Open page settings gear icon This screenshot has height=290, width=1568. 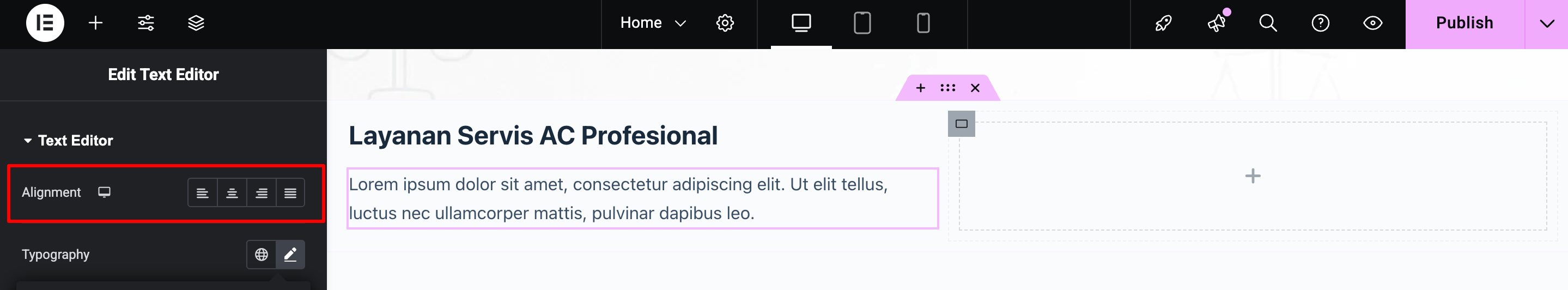click(x=725, y=23)
